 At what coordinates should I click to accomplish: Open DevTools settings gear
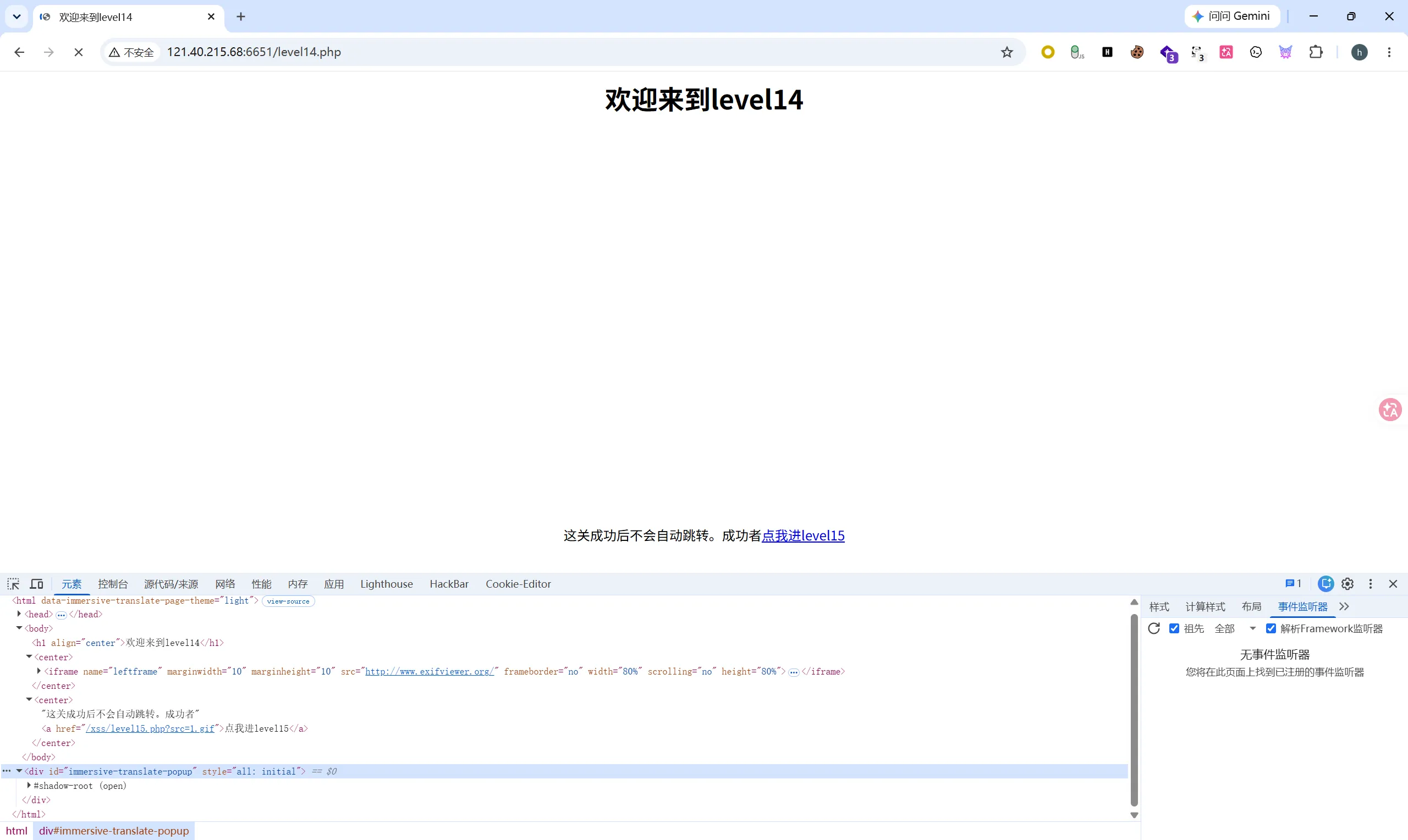1347,584
